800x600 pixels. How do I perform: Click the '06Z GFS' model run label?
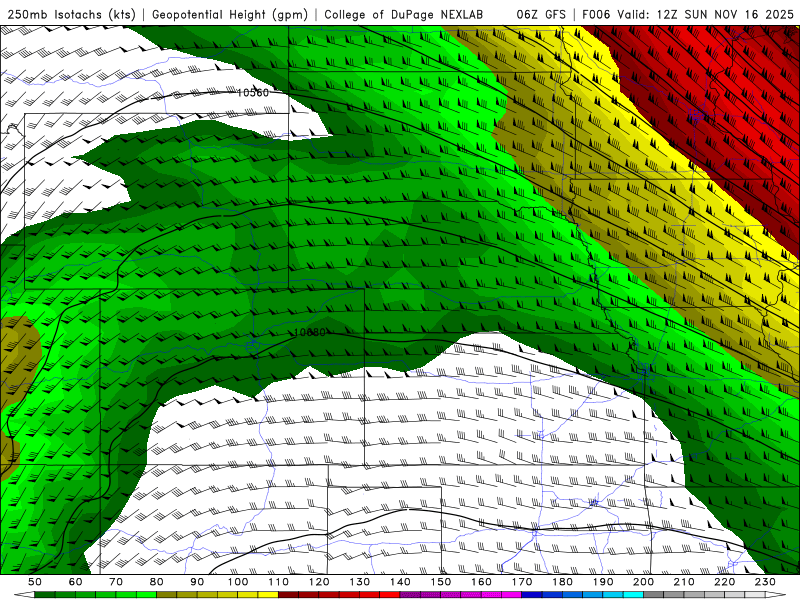(541, 14)
